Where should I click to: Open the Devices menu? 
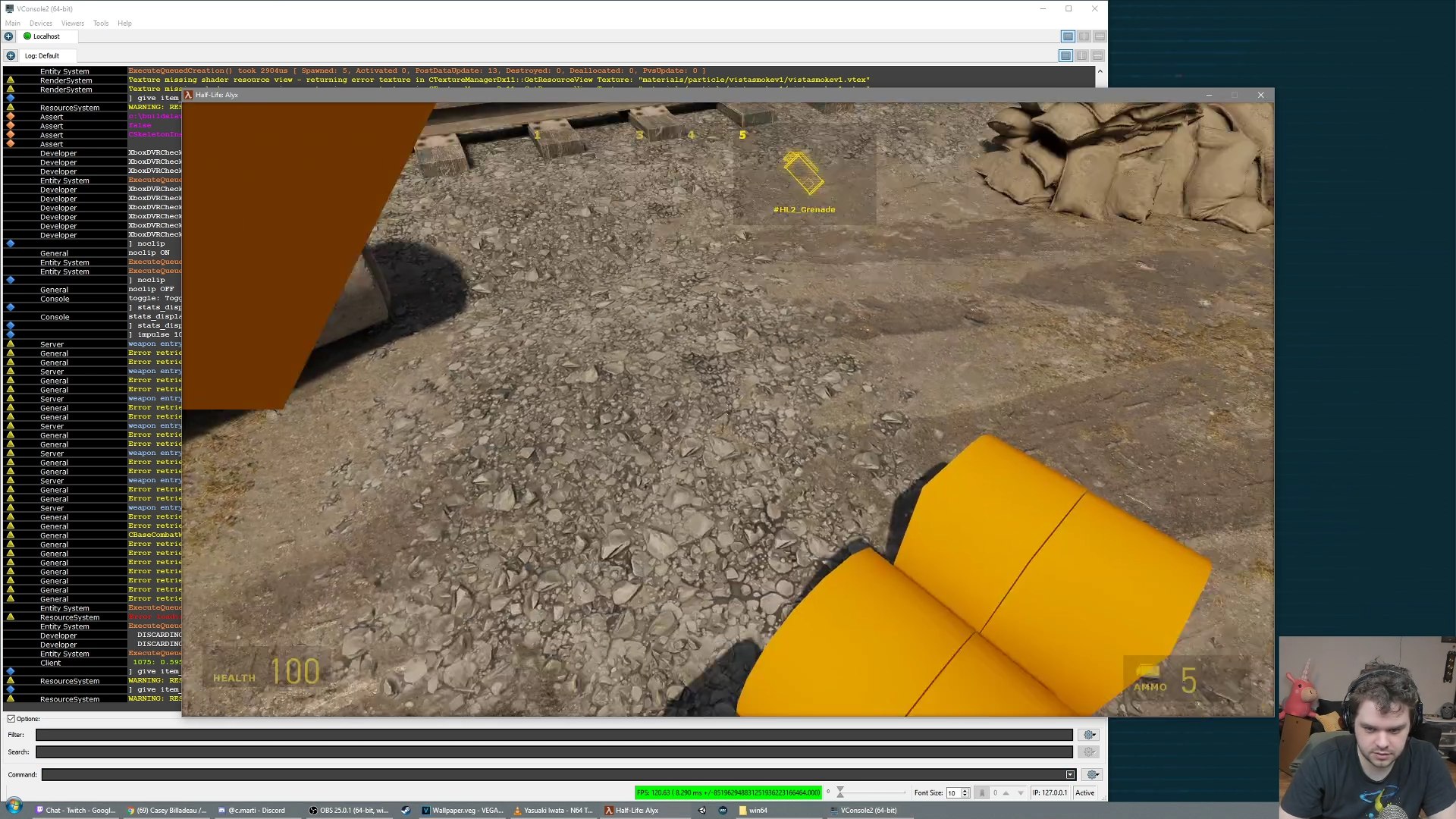(41, 24)
